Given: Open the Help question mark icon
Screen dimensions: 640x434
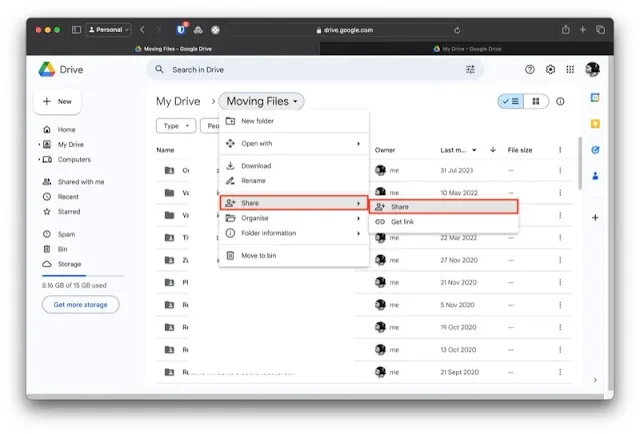Looking at the screenshot, I should point(529,69).
